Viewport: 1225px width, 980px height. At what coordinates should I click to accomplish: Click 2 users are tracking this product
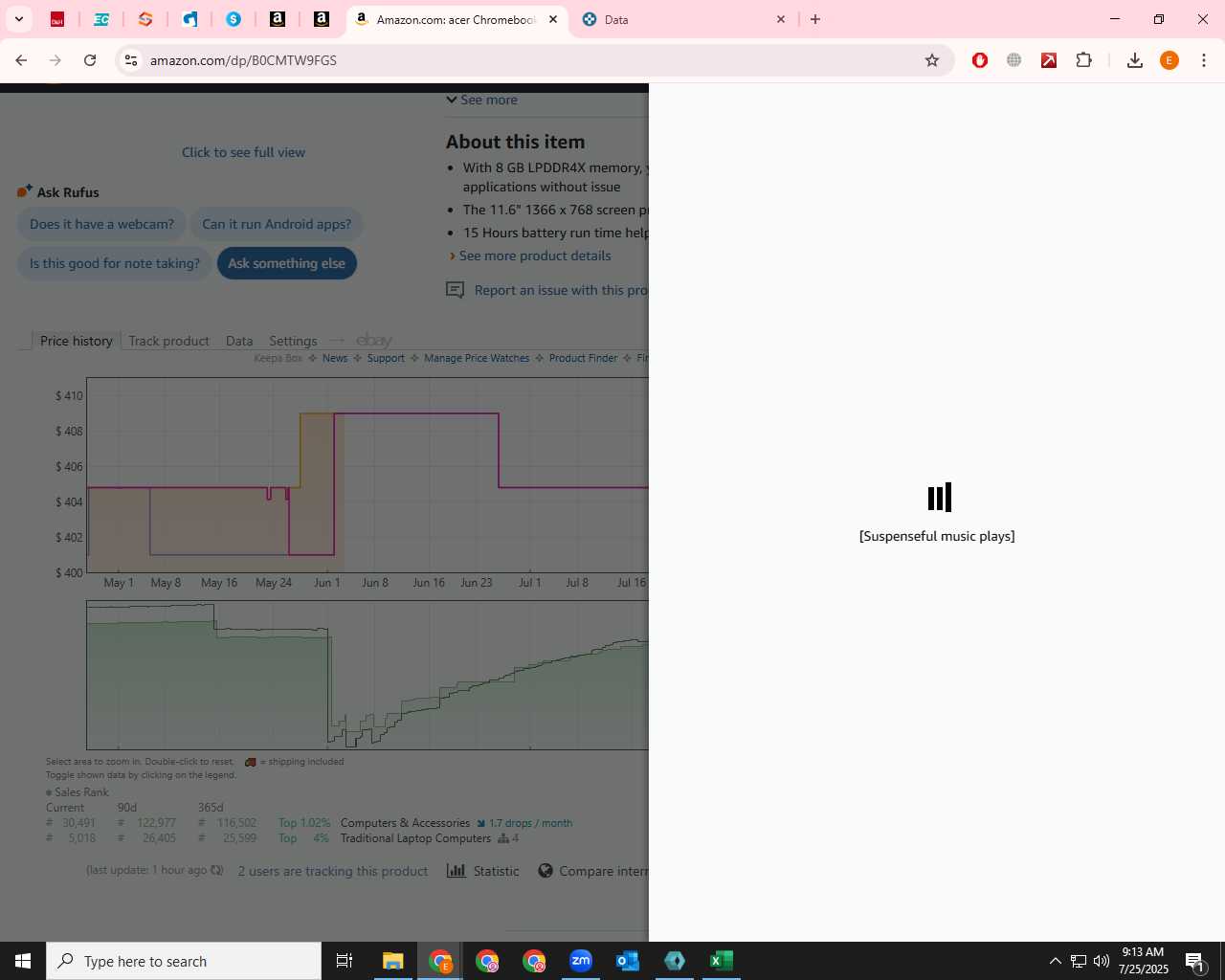[x=333, y=871]
